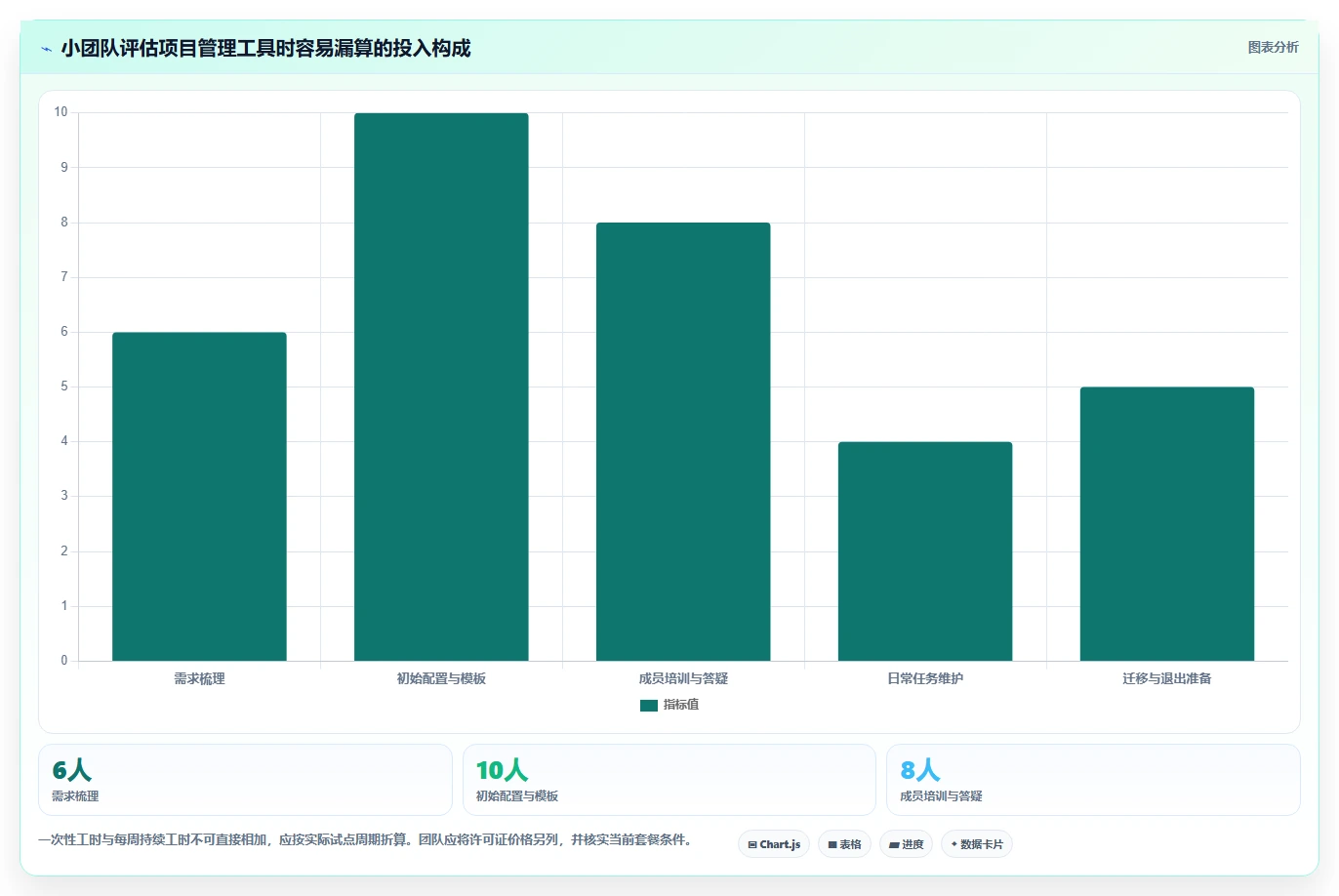The image size is (1339, 896).
Task: Click the 图表分析 label in the header
Action: click(1273, 47)
